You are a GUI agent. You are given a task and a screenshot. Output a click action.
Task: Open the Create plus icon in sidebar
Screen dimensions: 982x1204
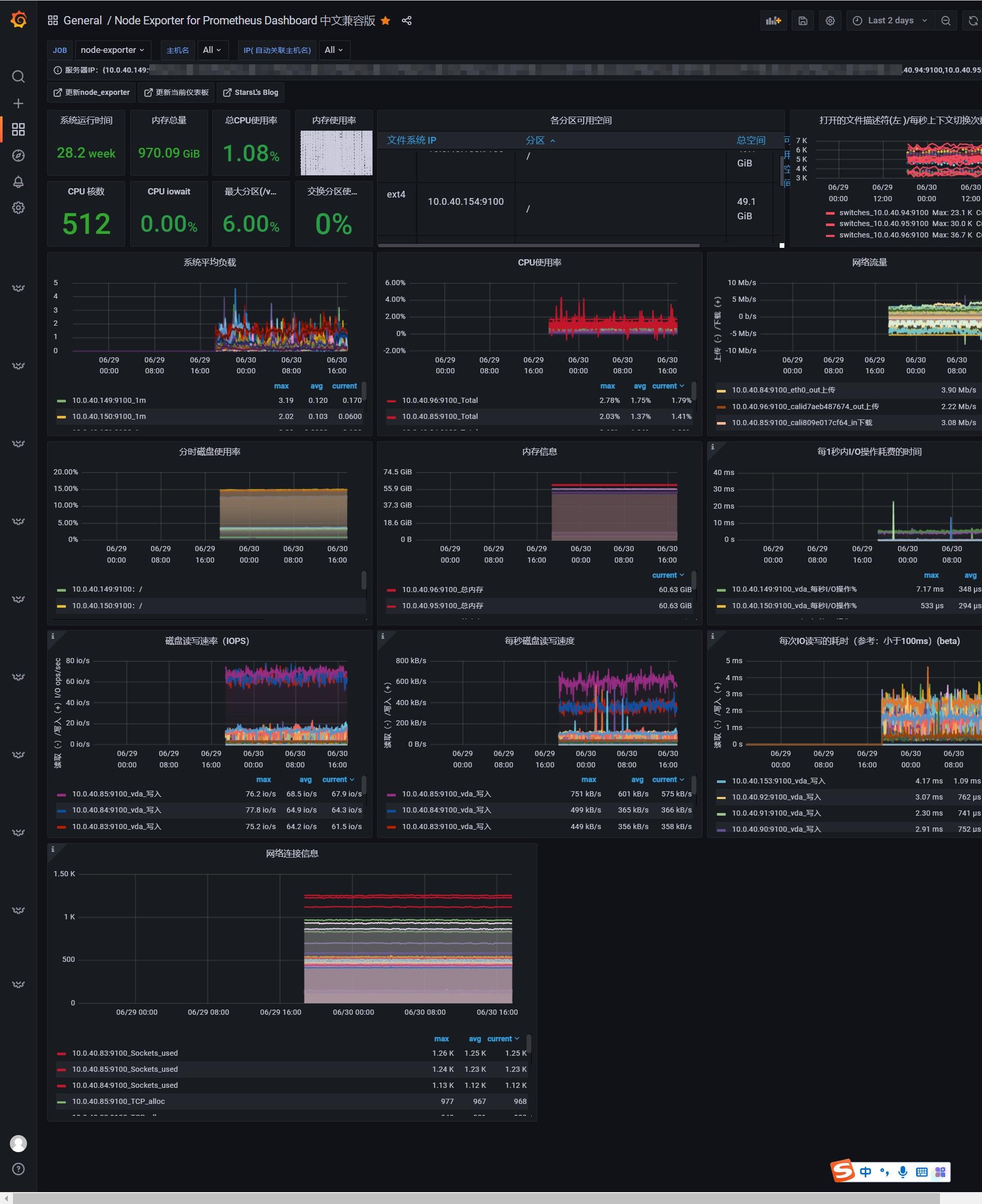pos(19,103)
